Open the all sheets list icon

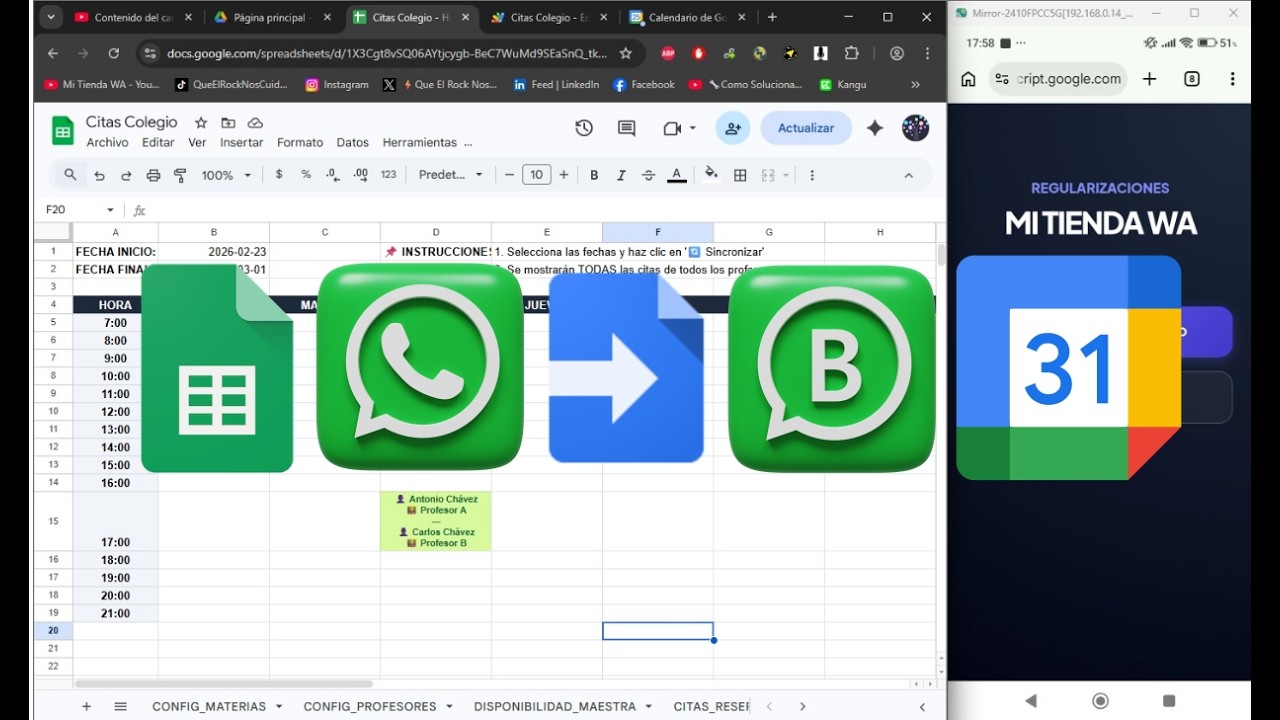click(x=121, y=706)
